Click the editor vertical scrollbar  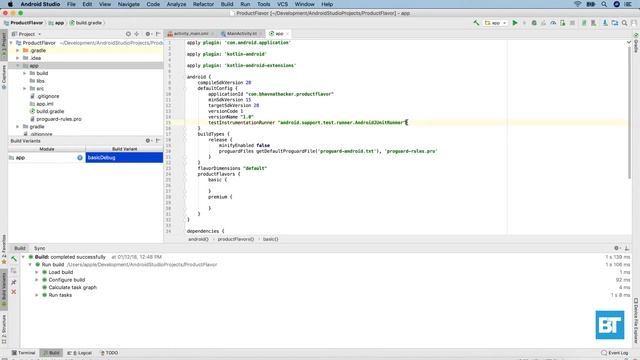coord(629,112)
